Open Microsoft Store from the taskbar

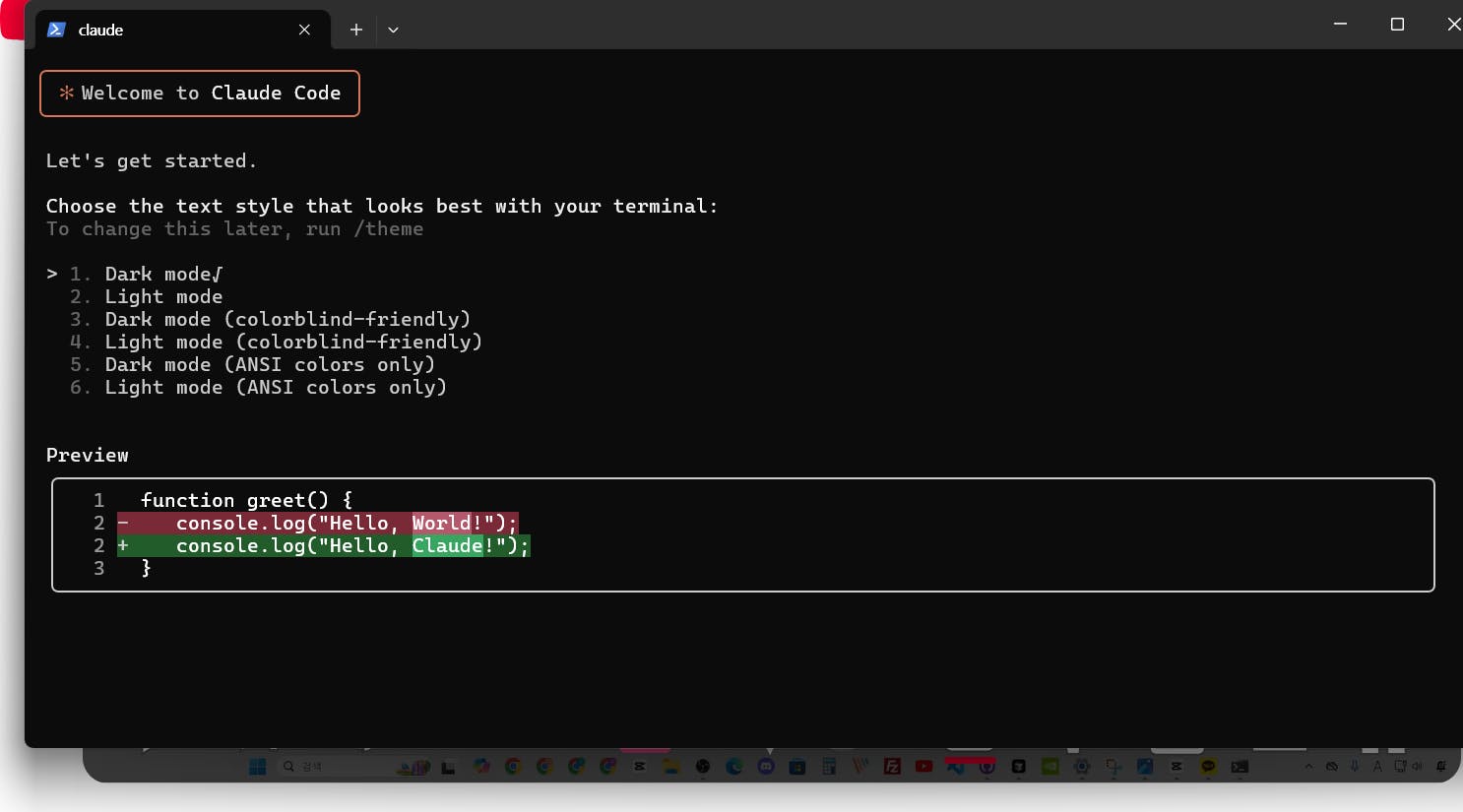pos(797,767)
